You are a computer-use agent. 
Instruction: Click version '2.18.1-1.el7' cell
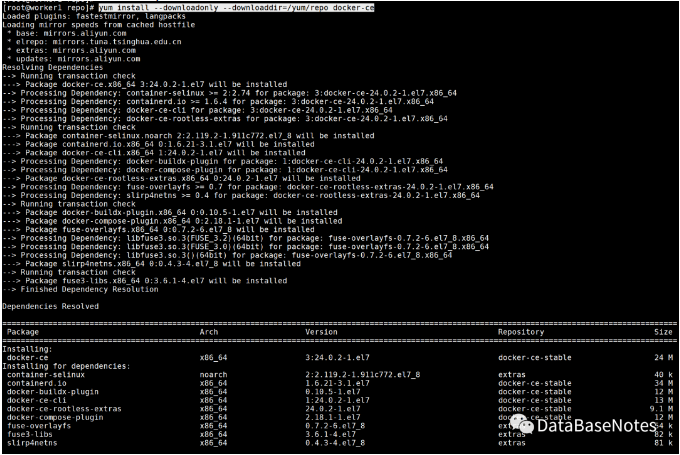point(333,417)
